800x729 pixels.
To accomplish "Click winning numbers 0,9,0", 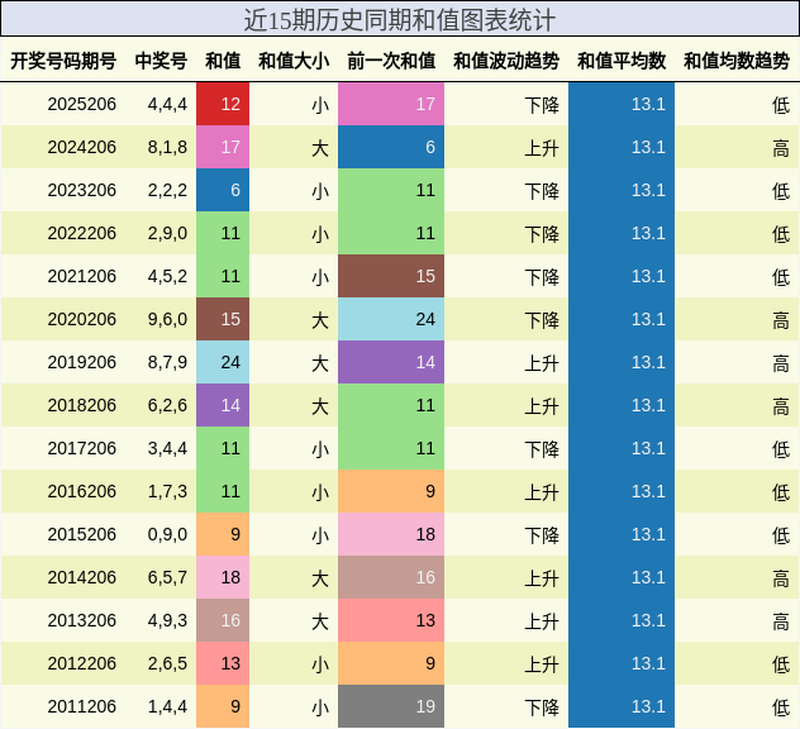I will [167, 534].
